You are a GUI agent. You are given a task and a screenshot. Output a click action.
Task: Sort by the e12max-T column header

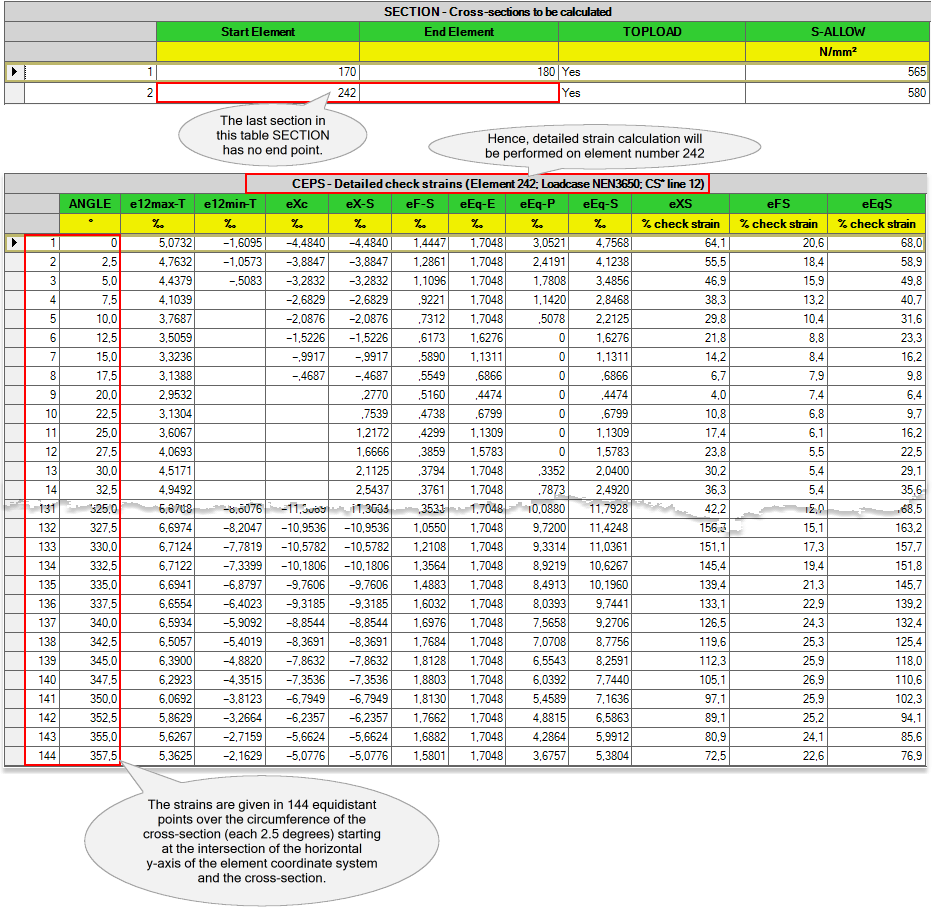(156, 204)
